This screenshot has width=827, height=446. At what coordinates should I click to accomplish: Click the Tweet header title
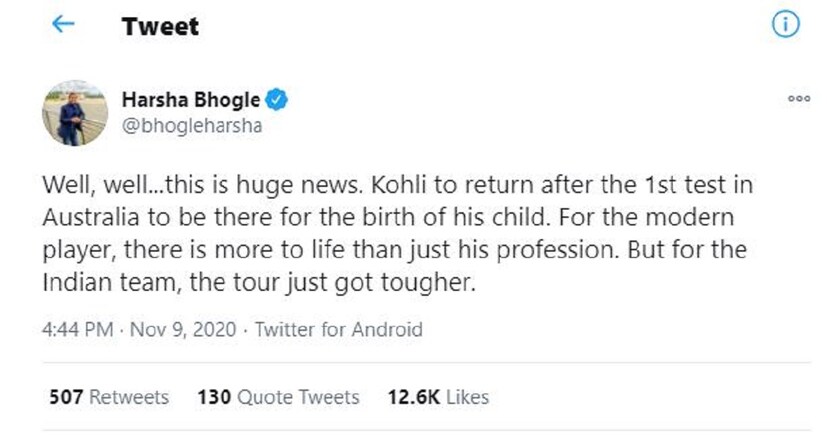tap(160, 27)
